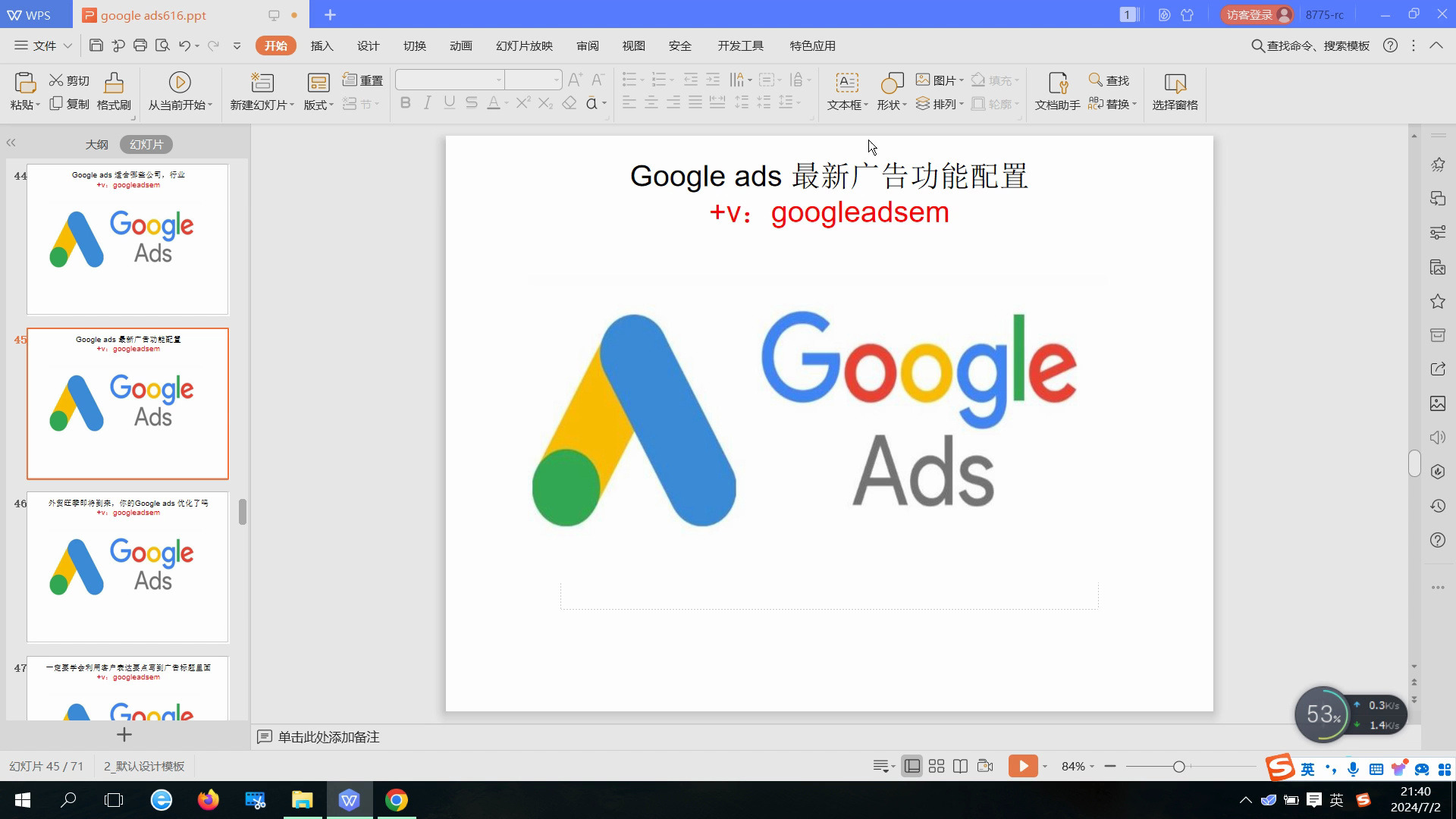The height and width of the screenshot is (819, 1456).
Task: Toggle center text alignment
Action: coord(651,103)
